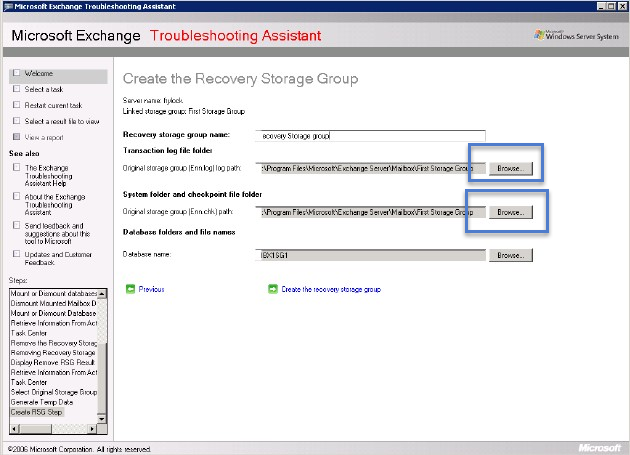Tick the Updates and Customer Feedback checkbox

16,254
